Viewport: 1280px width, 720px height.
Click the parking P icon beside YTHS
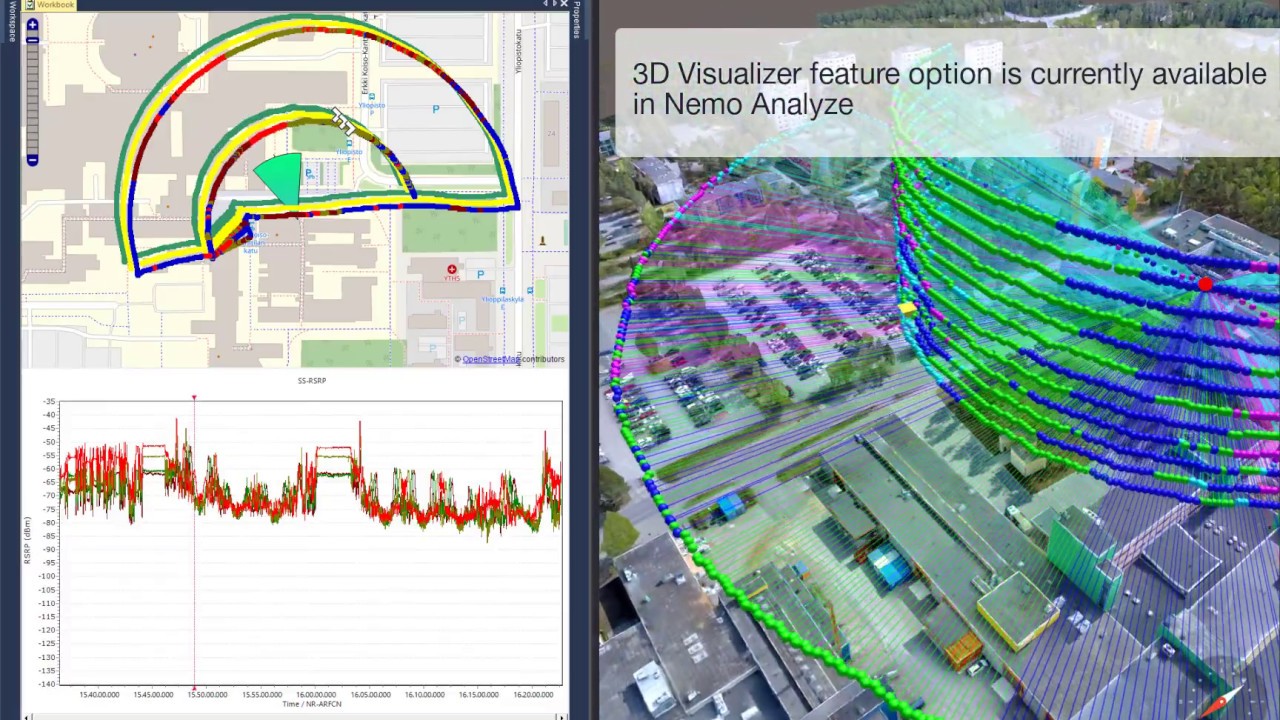click(x=481, y=274)
